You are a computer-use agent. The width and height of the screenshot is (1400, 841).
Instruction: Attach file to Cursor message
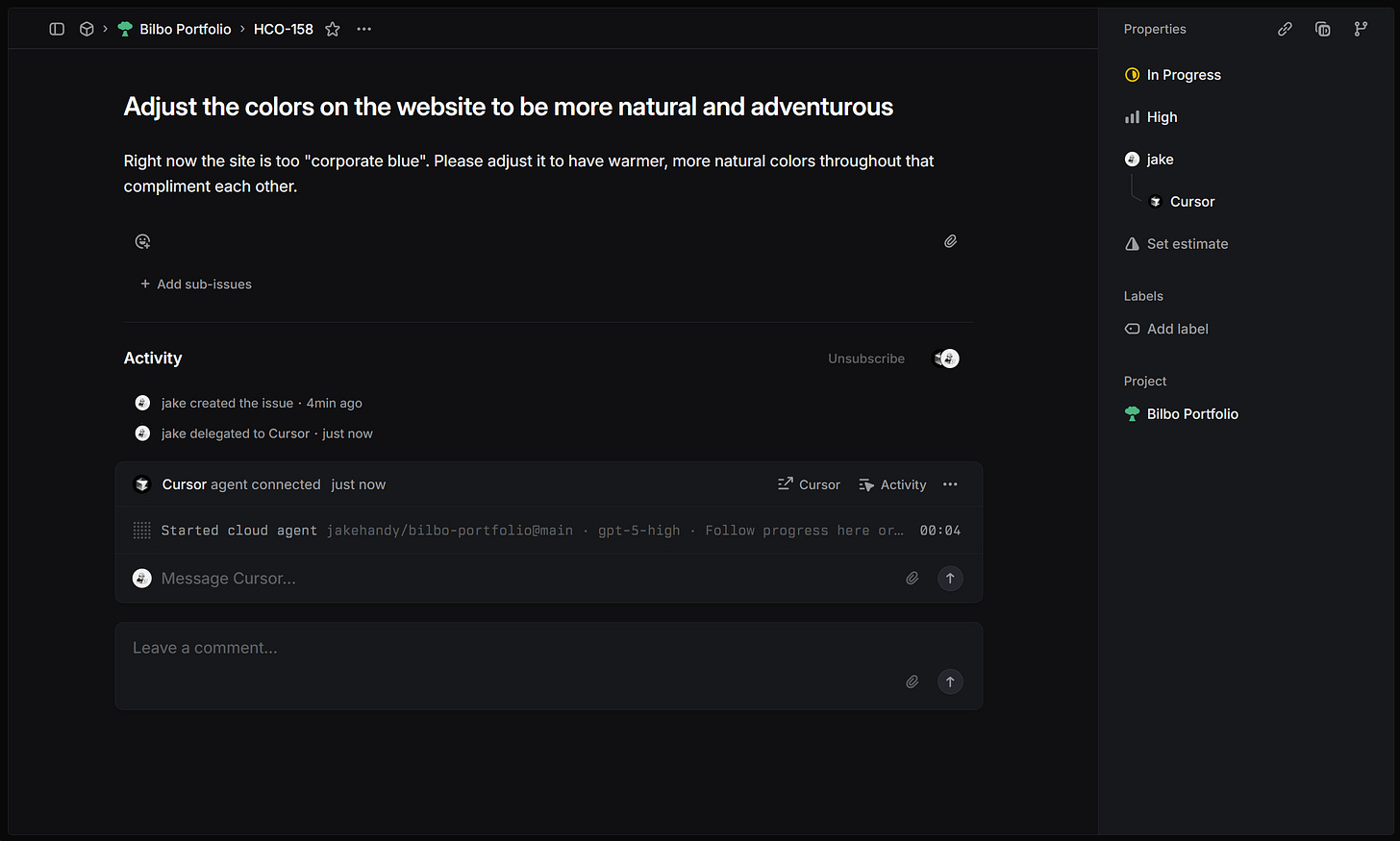[912, 579]
